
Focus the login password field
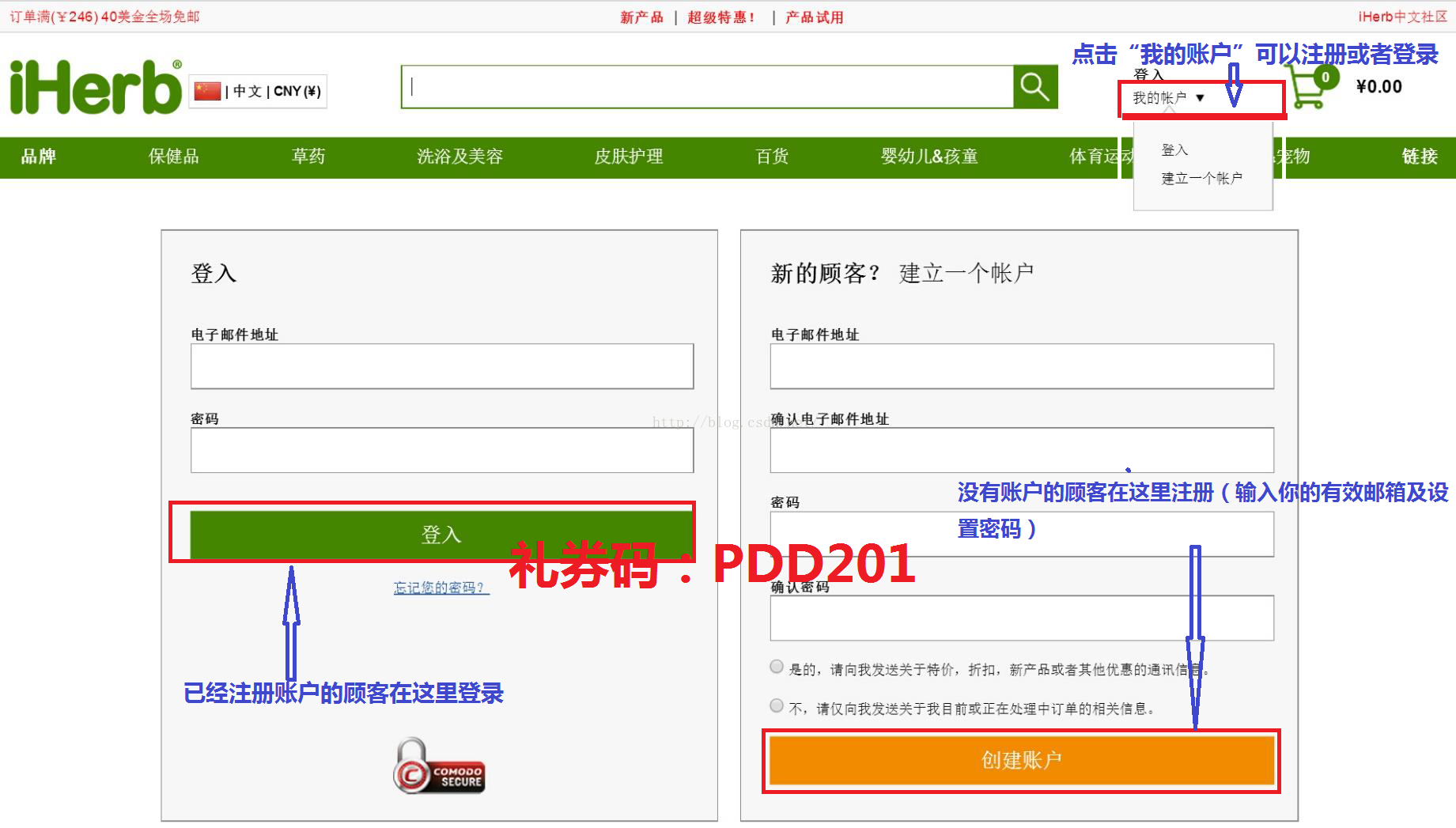442,450
